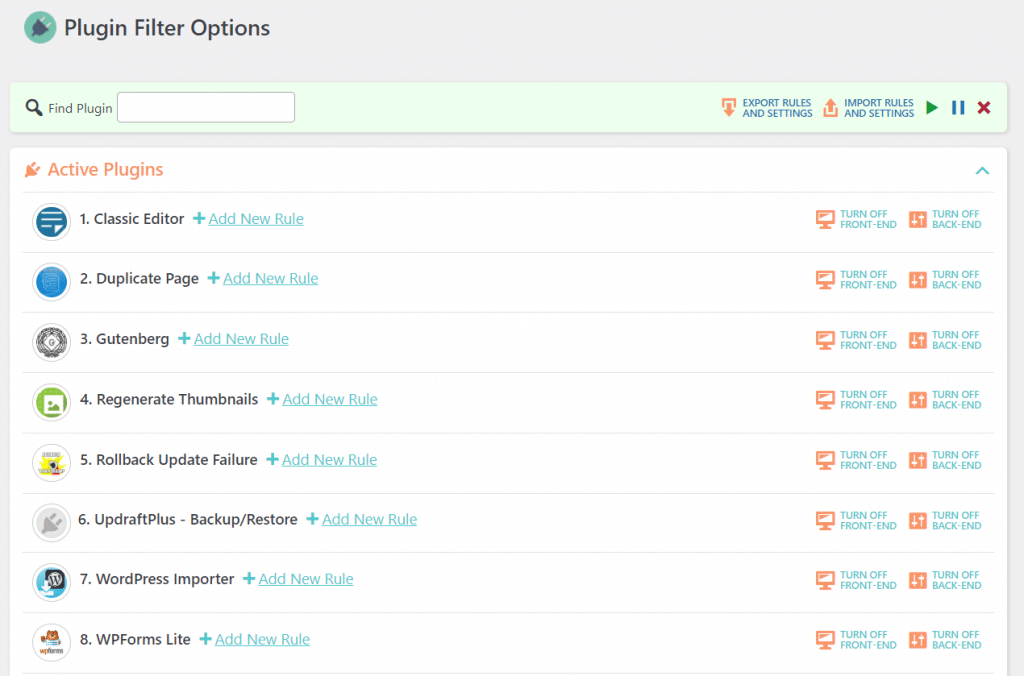The image size is (1024, 676).
Task: Export rules and settings
Action: point(767,108)
